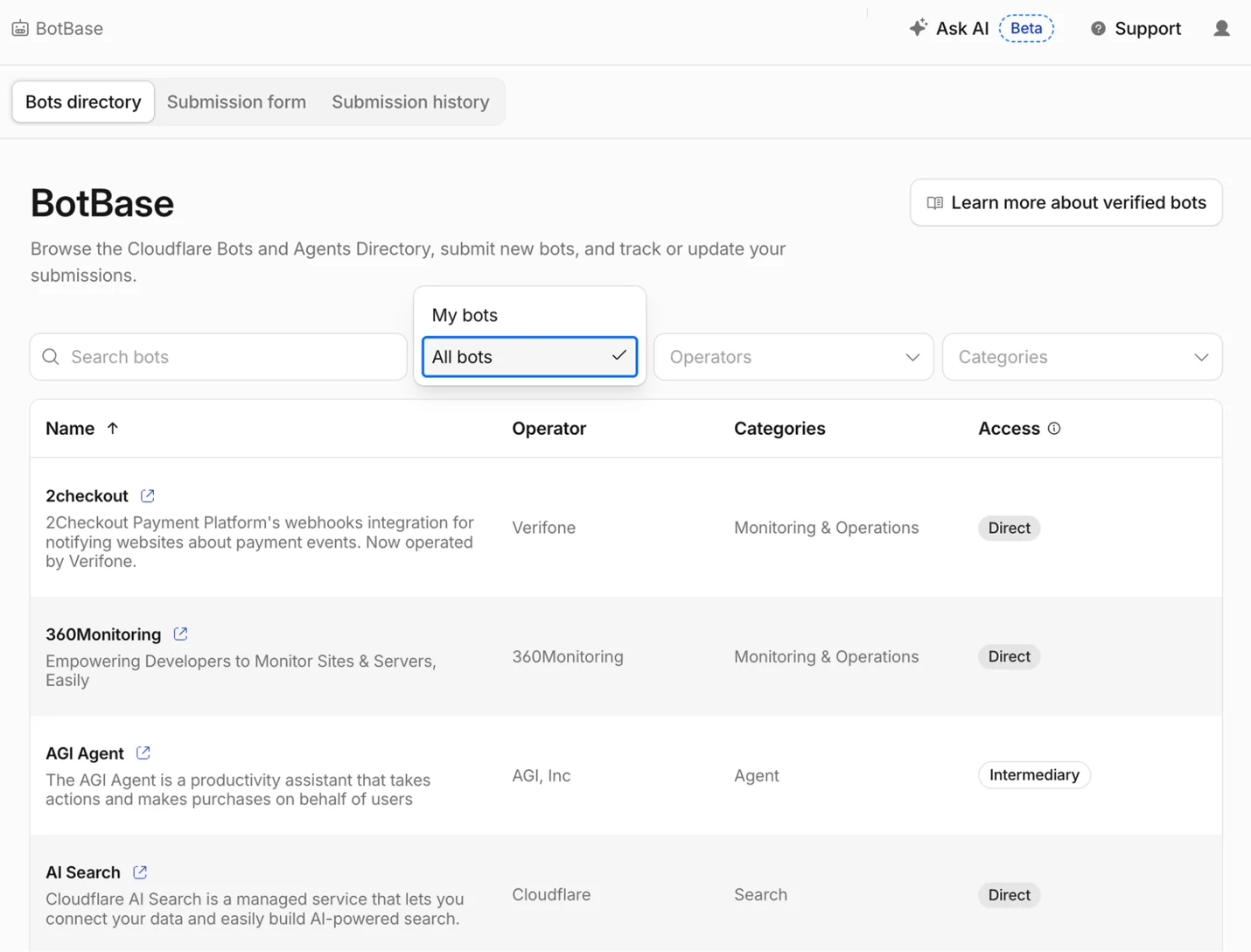This screenshot has width=1251, height=952.
Task: Click the search magnifier icon
Action: (x=51, y=357)
